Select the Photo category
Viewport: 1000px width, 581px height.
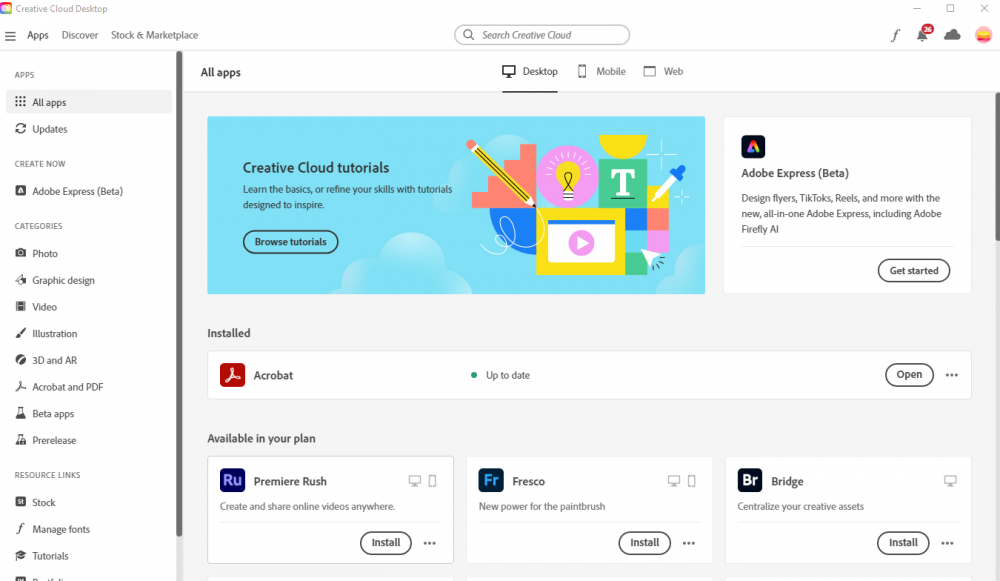click(89, 253)
